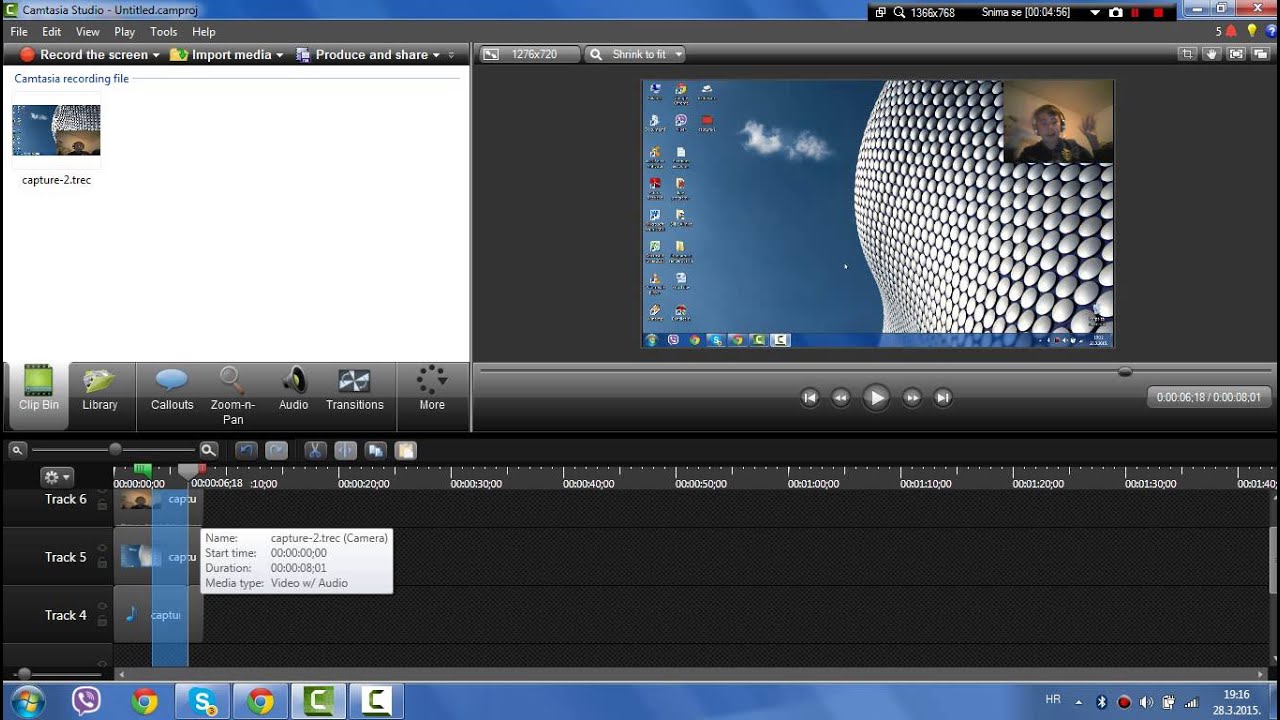Toggle lock on Track 4
The height and width of the screenshot is (720, 1280).
tap(102, 621)
